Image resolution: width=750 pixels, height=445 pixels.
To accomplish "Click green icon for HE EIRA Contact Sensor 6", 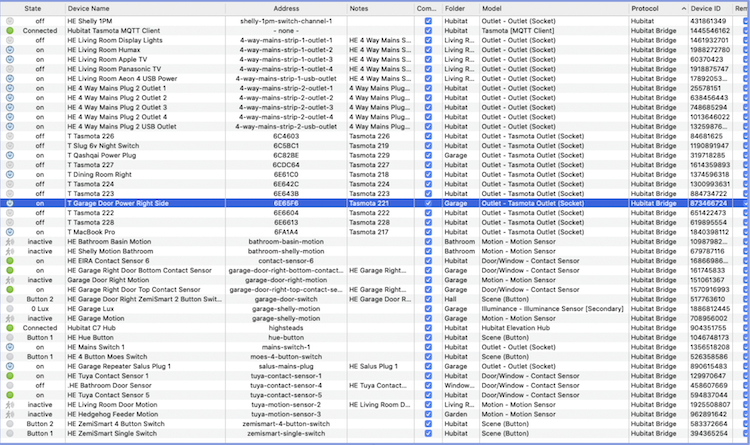I will click(10, 261).
